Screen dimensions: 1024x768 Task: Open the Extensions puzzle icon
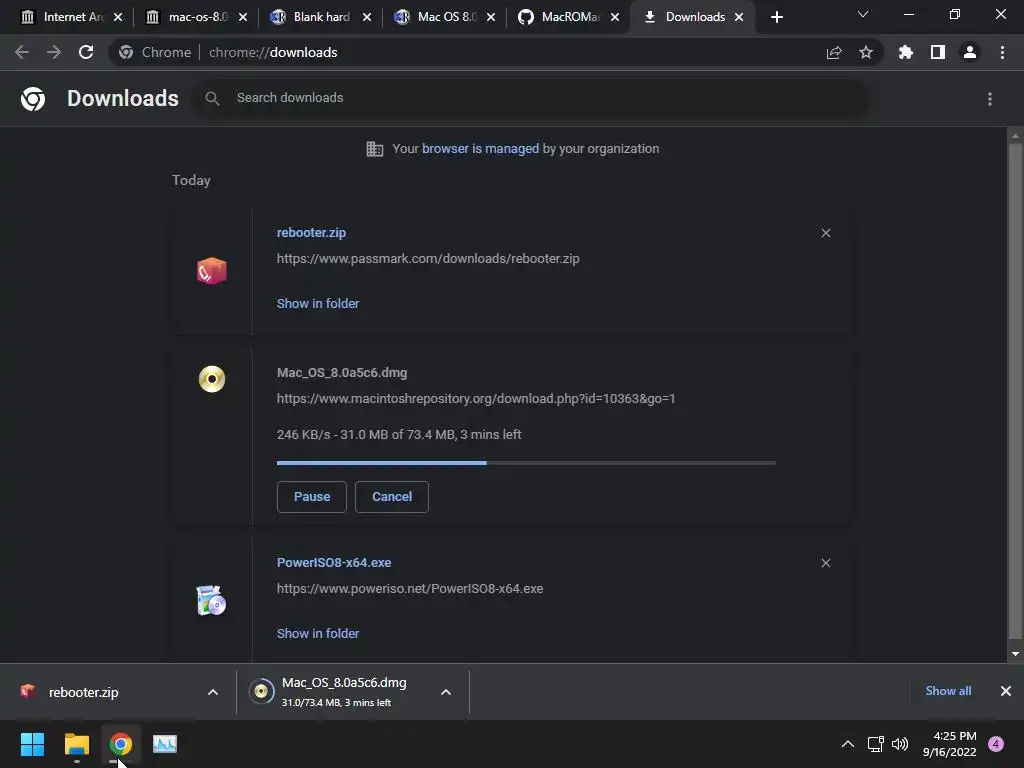[906, 52]
